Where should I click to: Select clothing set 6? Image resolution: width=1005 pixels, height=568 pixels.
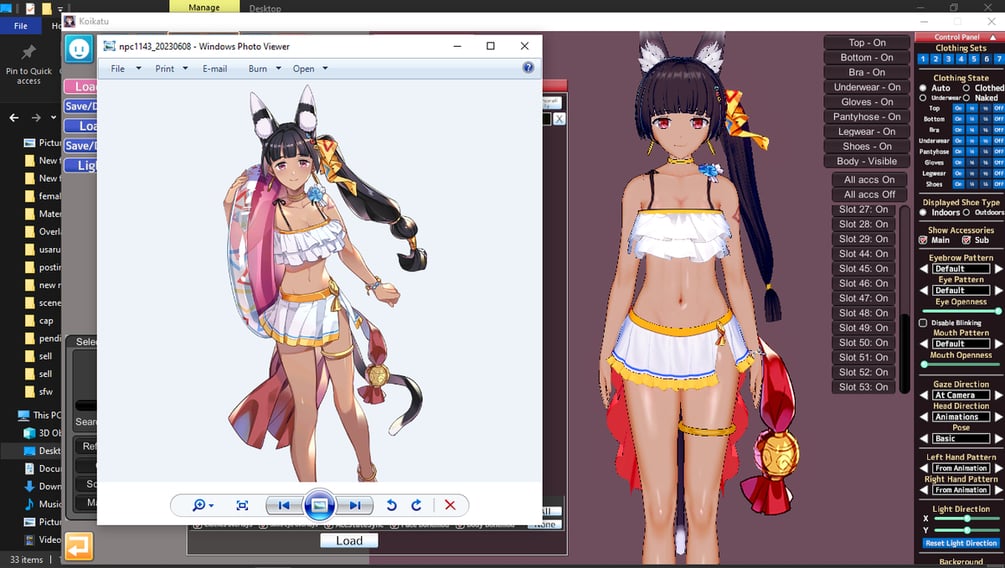986,59
